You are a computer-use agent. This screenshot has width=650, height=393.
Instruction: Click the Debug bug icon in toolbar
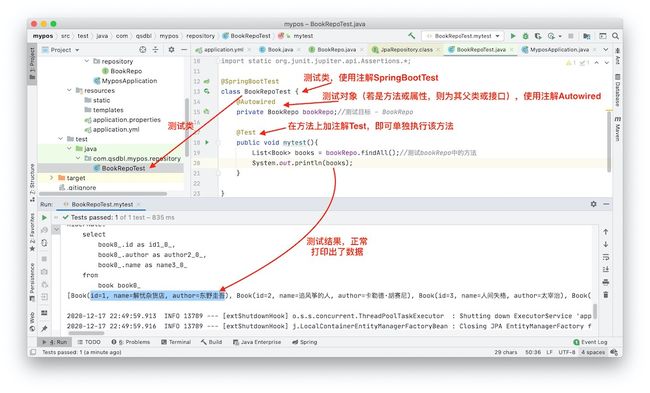(x=525, y=36)
